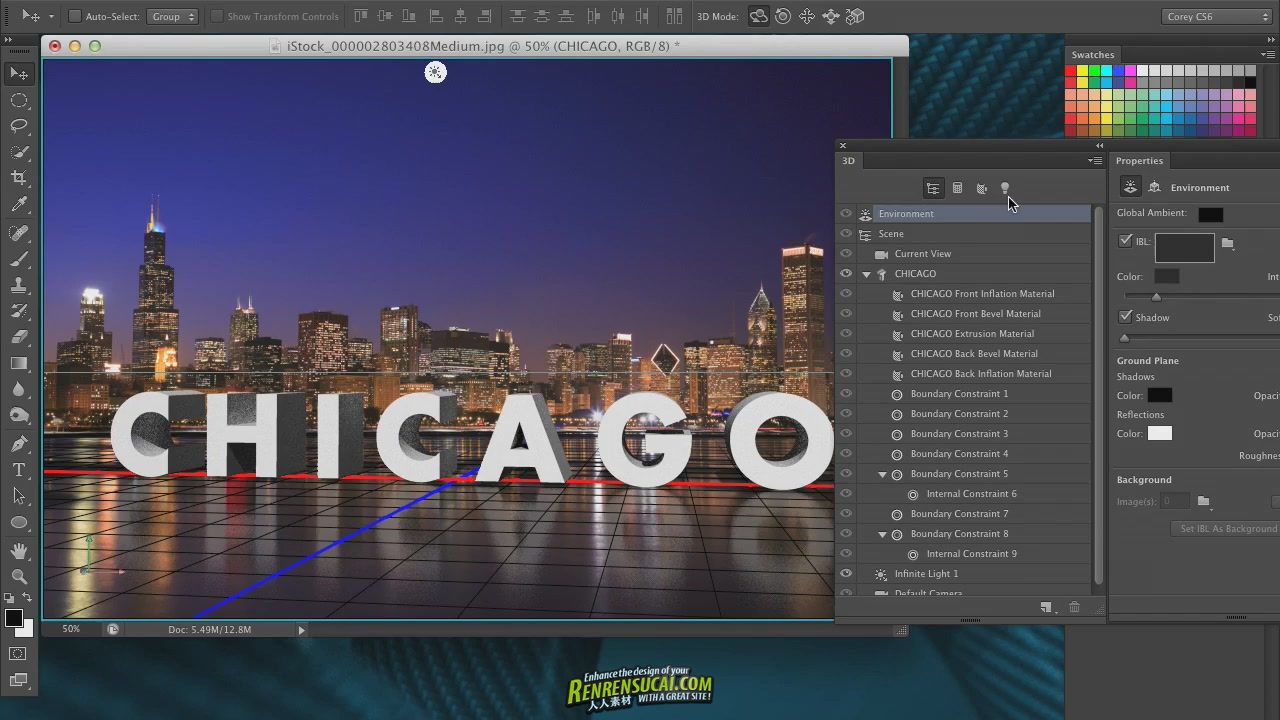Toggle the Shadow checkbox
Image resolution: width=1280 pixels, height=720 pixels.
click(1126, 317)
